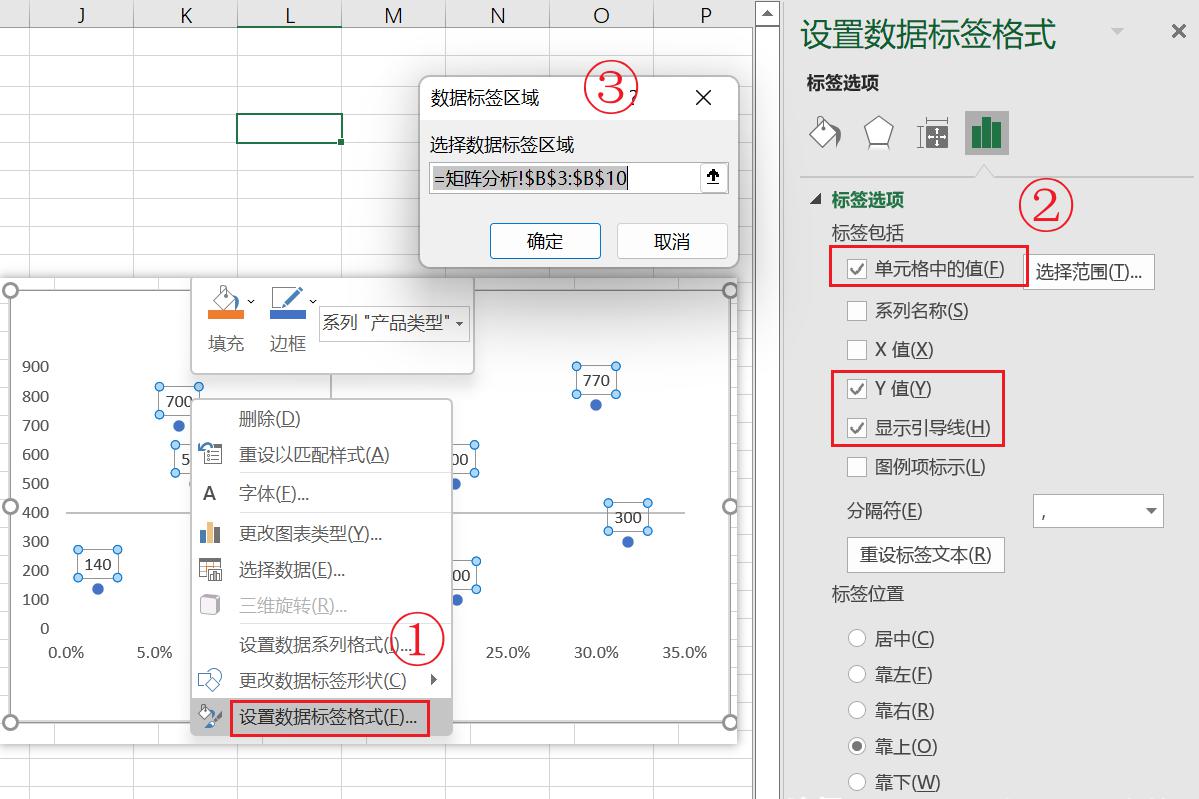The width and height of the screenshot is (1199, 799).
Task: Open the 填充 dropdown arrow
Action: pos(251,301)
